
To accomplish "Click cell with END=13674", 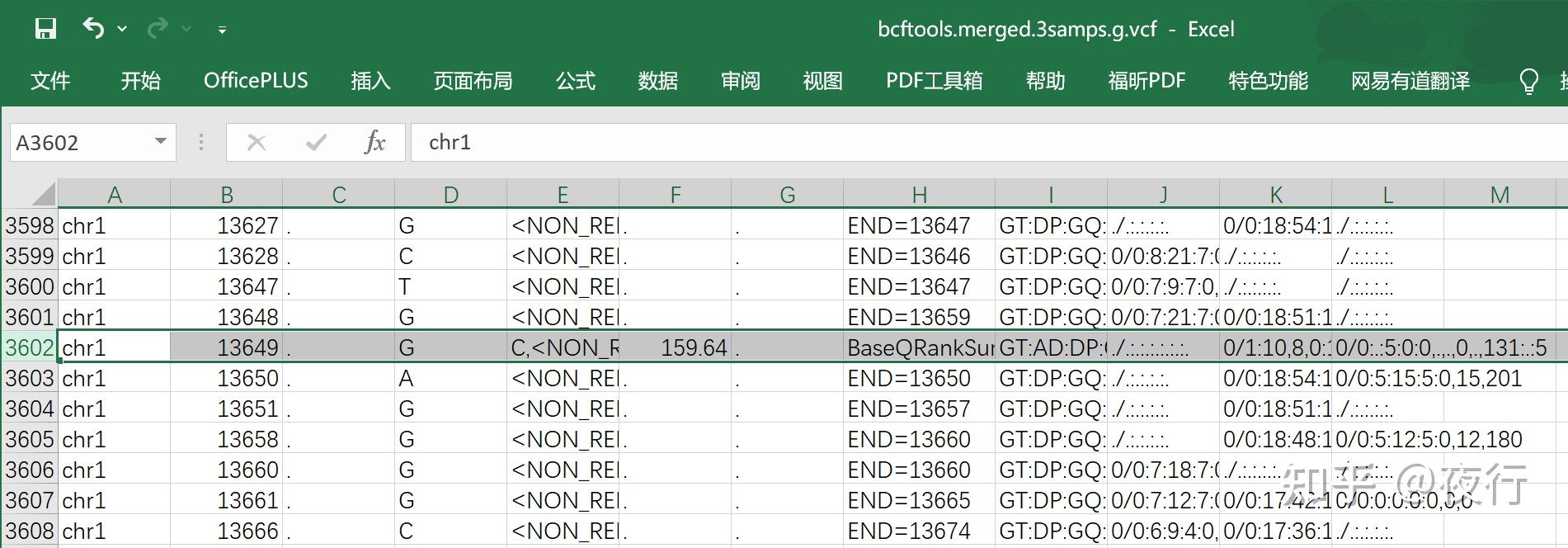I will coord(918,531).
